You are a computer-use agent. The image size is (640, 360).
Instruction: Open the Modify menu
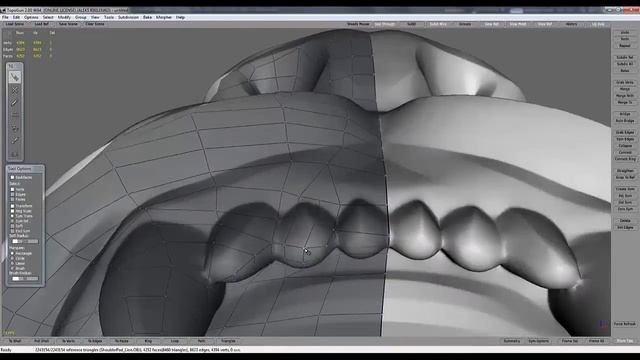coord(64,18)
